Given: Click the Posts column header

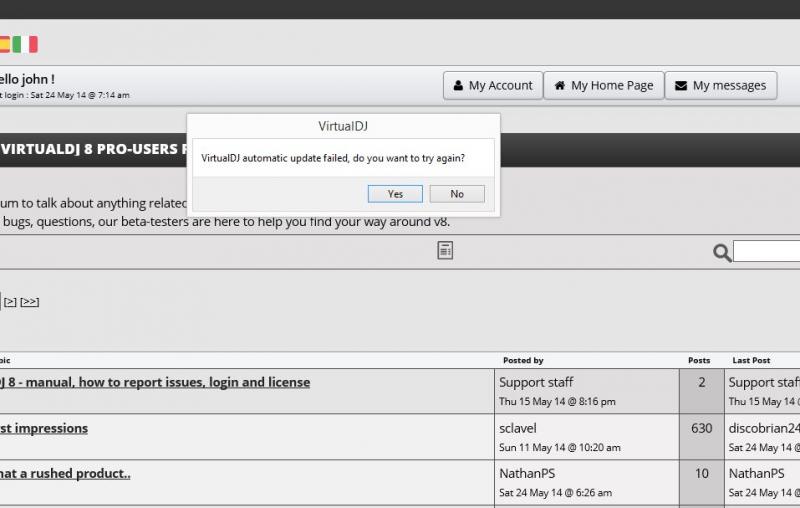Looking at the screenshot, I should click(699, 361).
